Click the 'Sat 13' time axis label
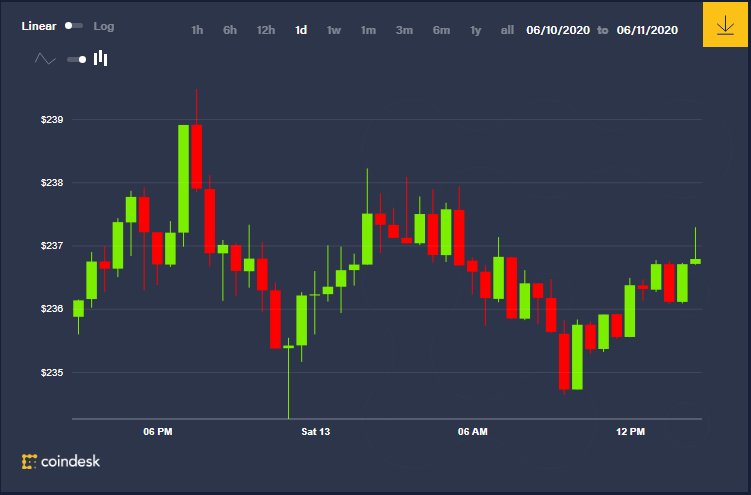The image size is (751, 495). coord(316,432)
